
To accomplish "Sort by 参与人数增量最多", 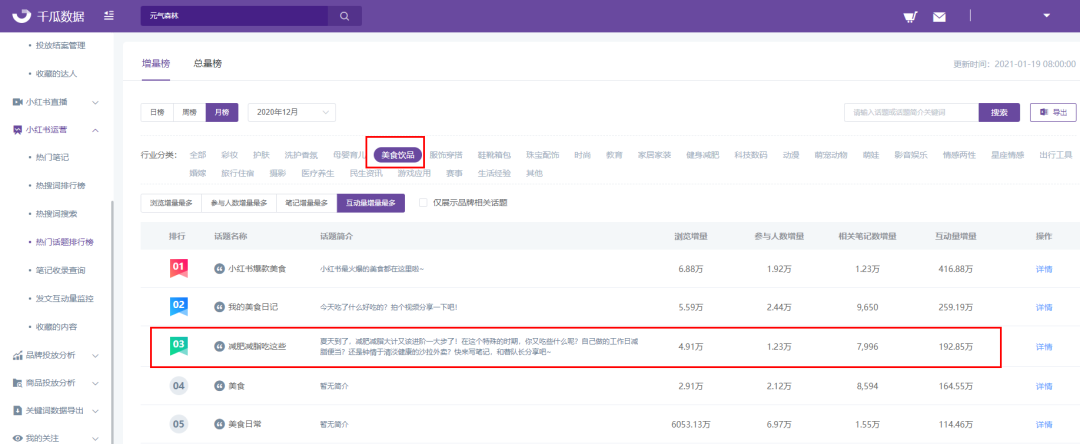I will (x=239, y=203).
